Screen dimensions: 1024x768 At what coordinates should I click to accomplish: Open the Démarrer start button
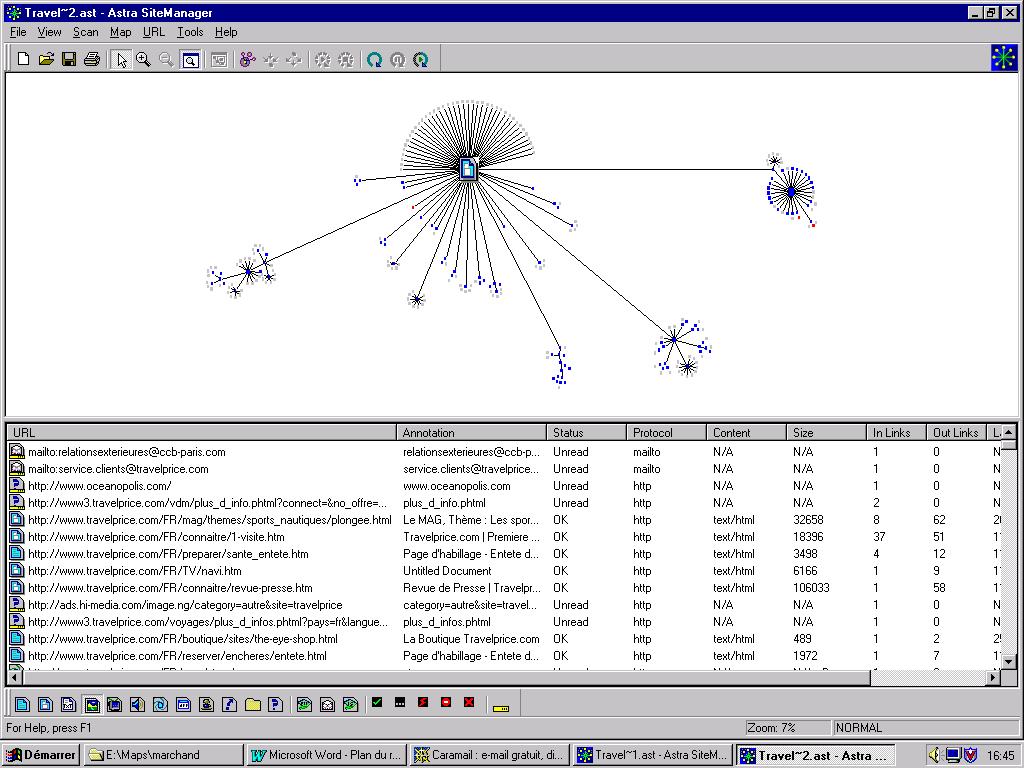pyautogui.click(x=40, y=755)
